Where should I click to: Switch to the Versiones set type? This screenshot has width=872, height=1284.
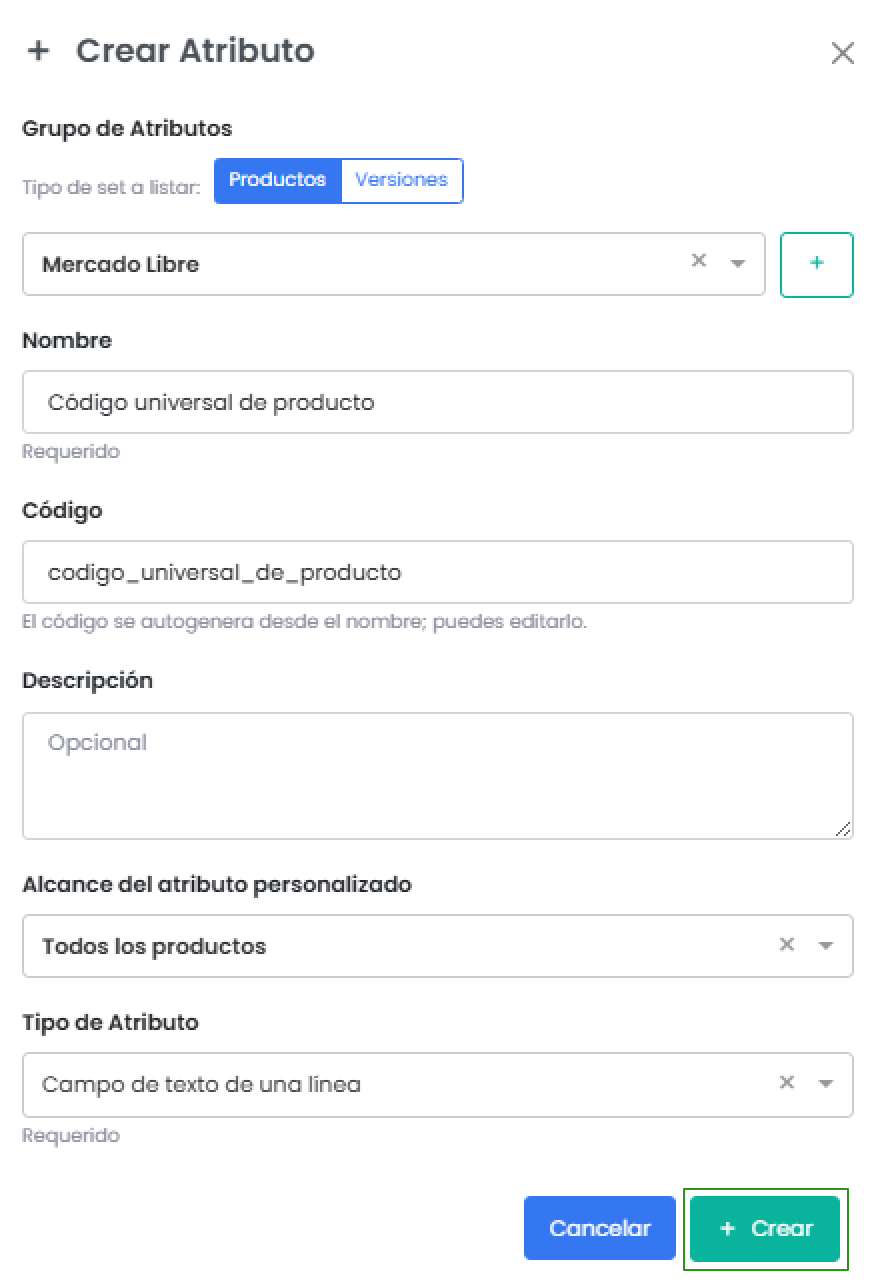pos(401,180)
